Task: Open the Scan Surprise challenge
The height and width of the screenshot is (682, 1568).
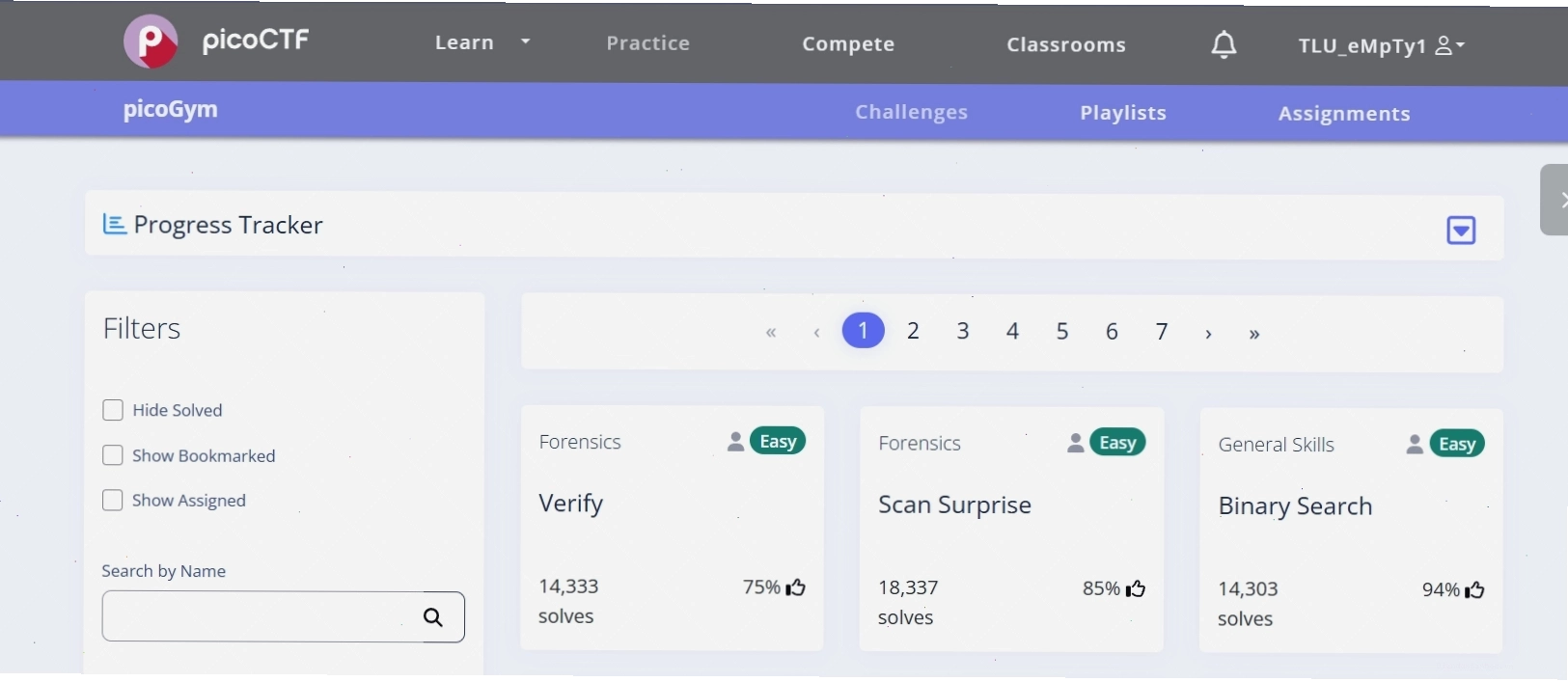Action: click(x=954, y=505)
